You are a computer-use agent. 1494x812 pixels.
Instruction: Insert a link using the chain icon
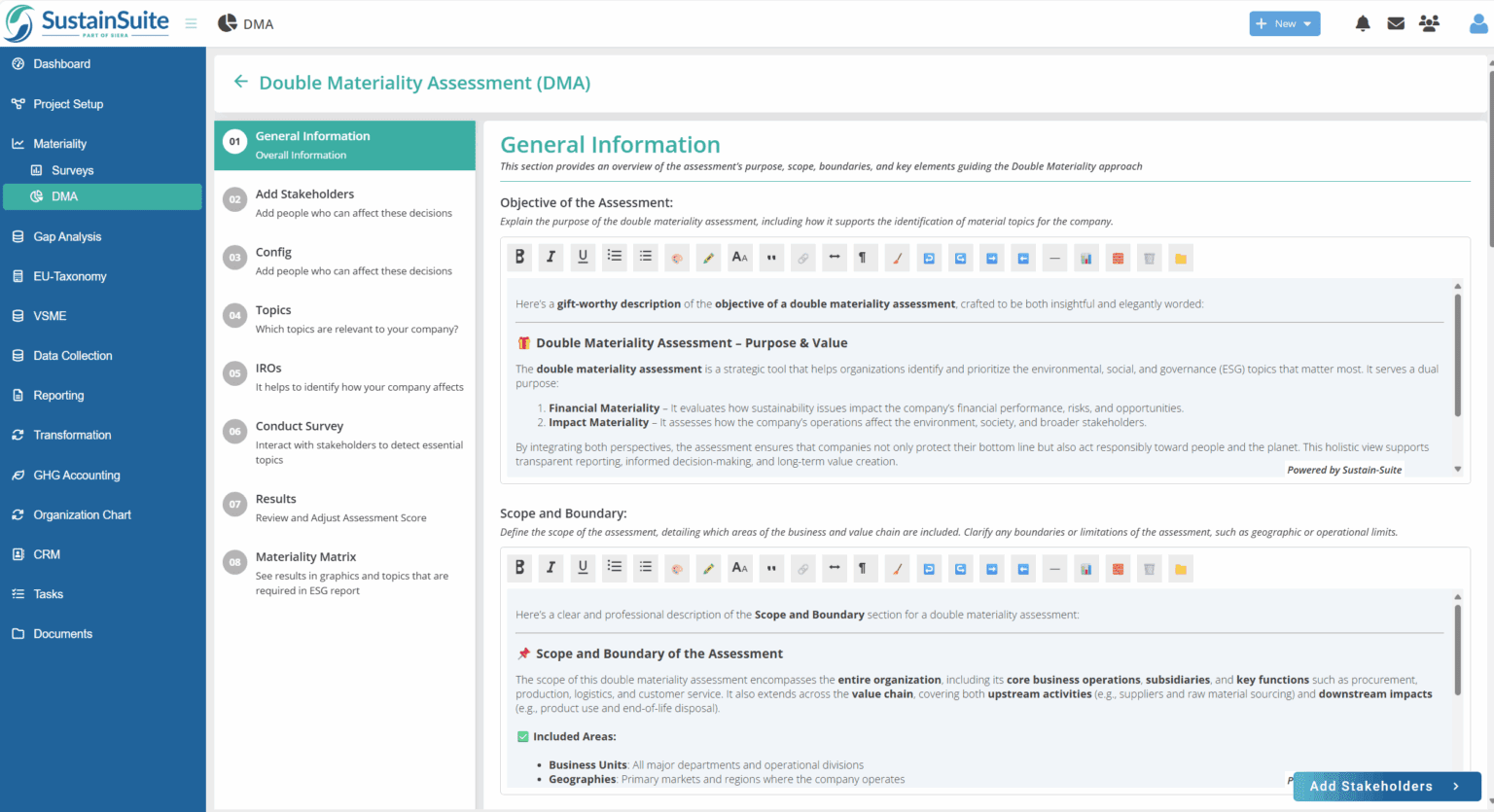(801, 257)
